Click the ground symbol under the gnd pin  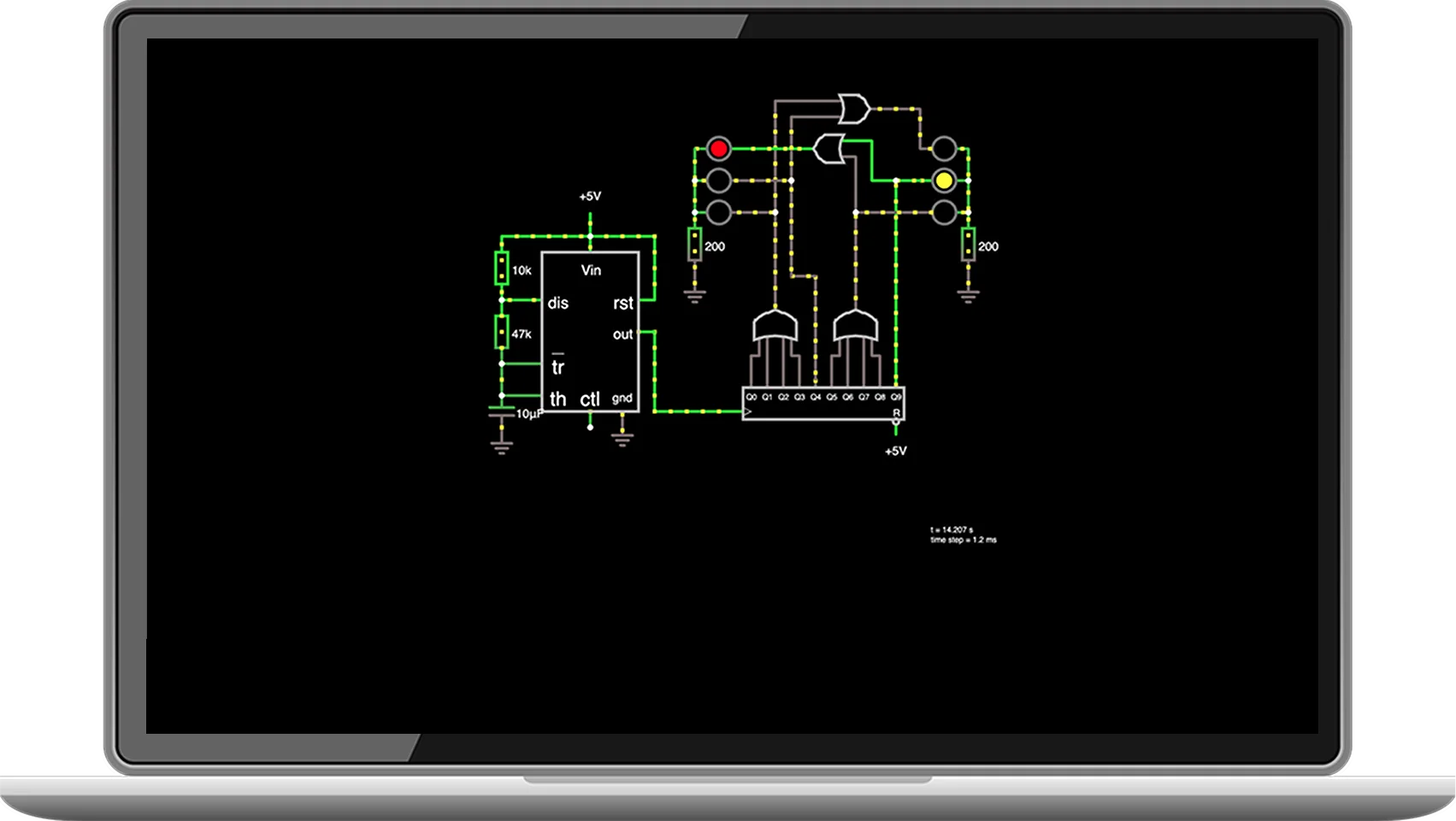point(622,440)
